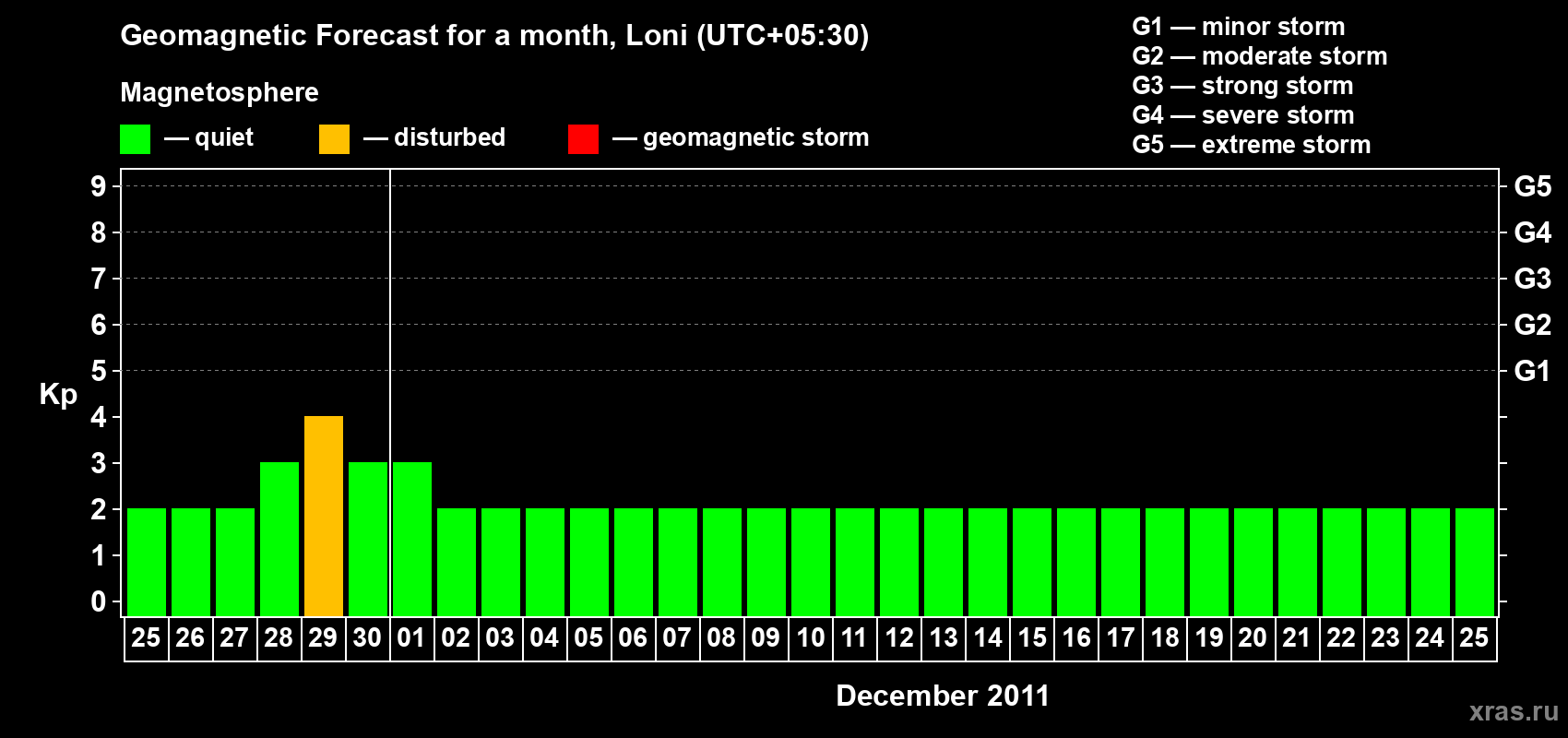
Task: Select the green bar for day 28
Action: (x=279, y=539)
